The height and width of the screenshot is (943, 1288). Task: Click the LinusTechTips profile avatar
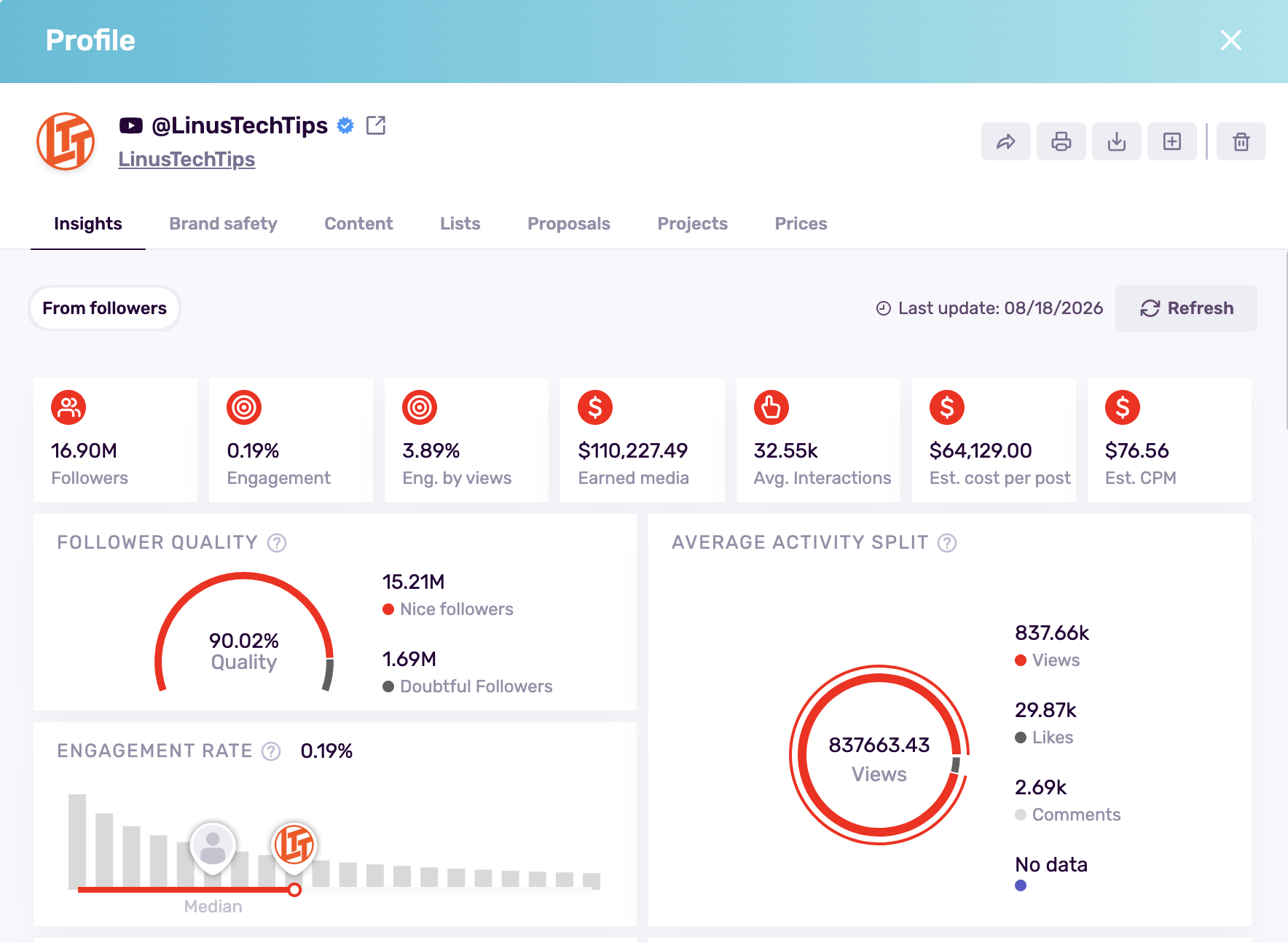click(66, 141)
